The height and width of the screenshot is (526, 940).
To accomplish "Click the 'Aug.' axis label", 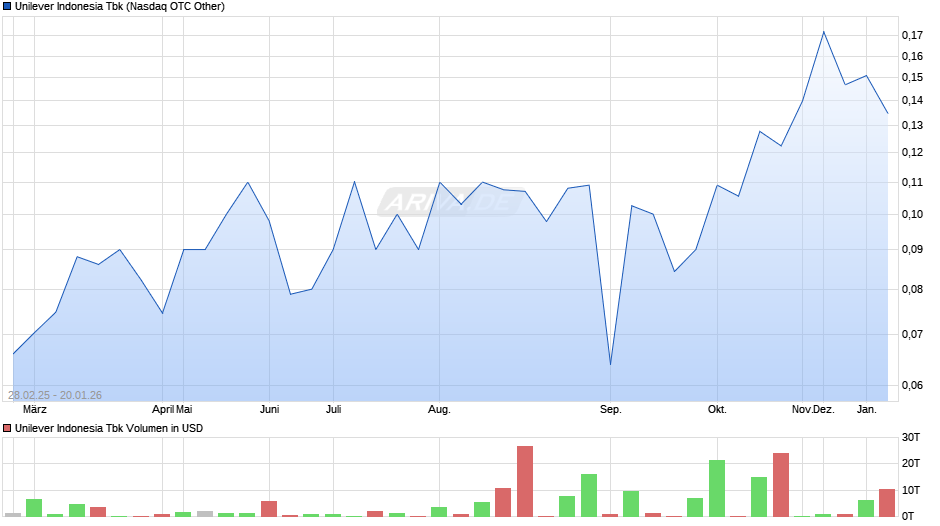I will pyautogui.click(x=439, y=410).
